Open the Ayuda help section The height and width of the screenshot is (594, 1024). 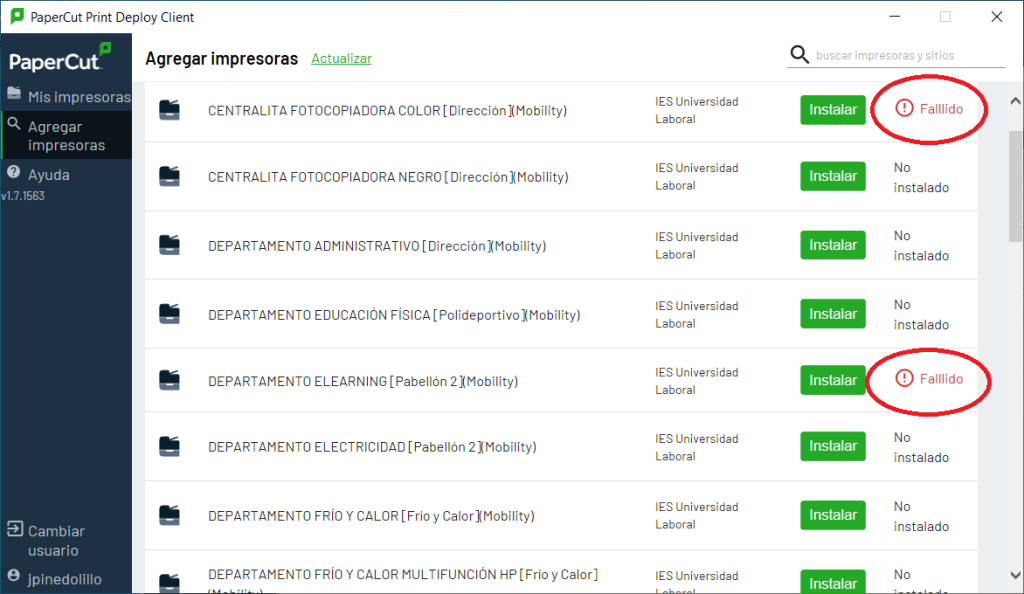coord(48,175)
